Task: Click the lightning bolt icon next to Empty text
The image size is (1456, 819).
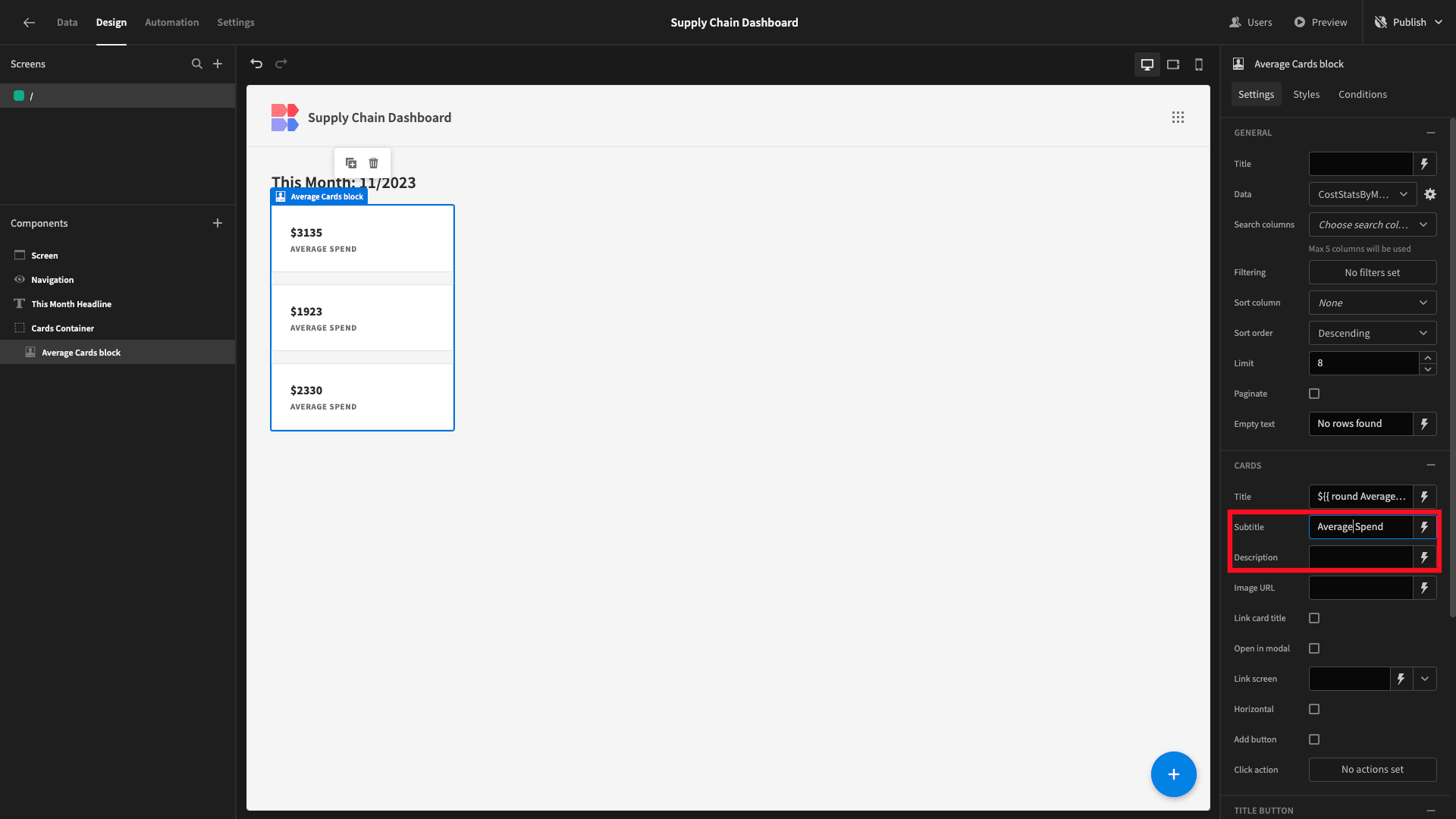Action: [1425, 423]
